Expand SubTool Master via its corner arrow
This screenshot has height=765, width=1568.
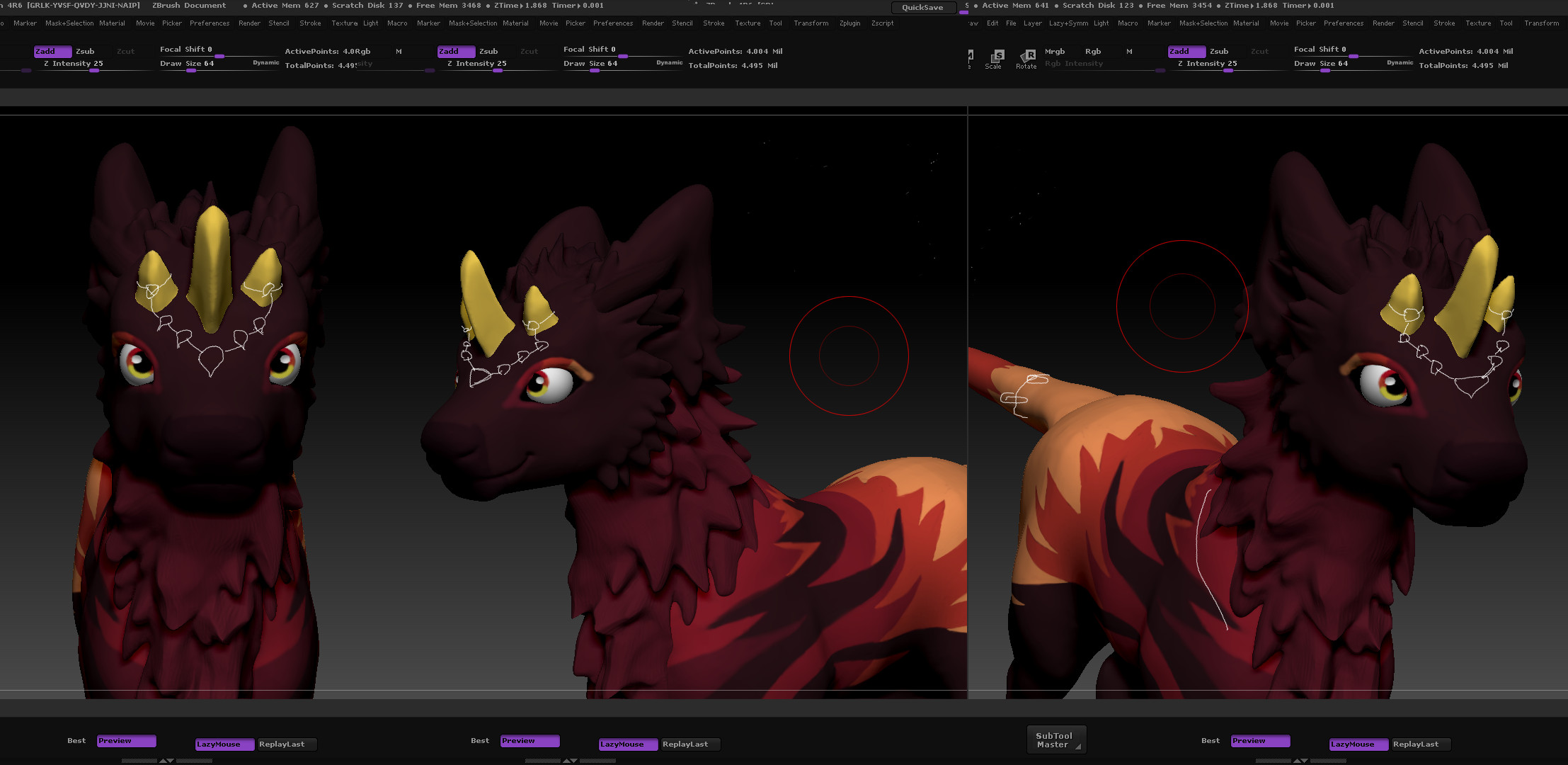click(x=1078, y=747)
